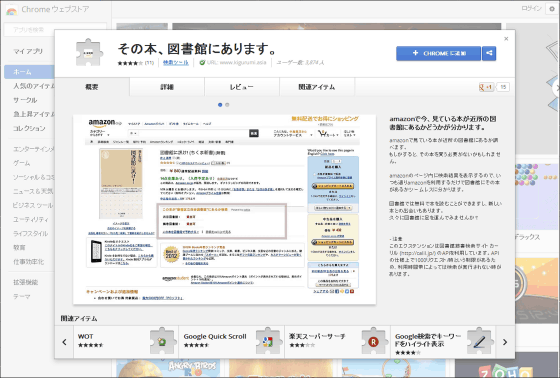
Task: Select ライフスタイル category in sidebar
Action: tap(30, 233)
